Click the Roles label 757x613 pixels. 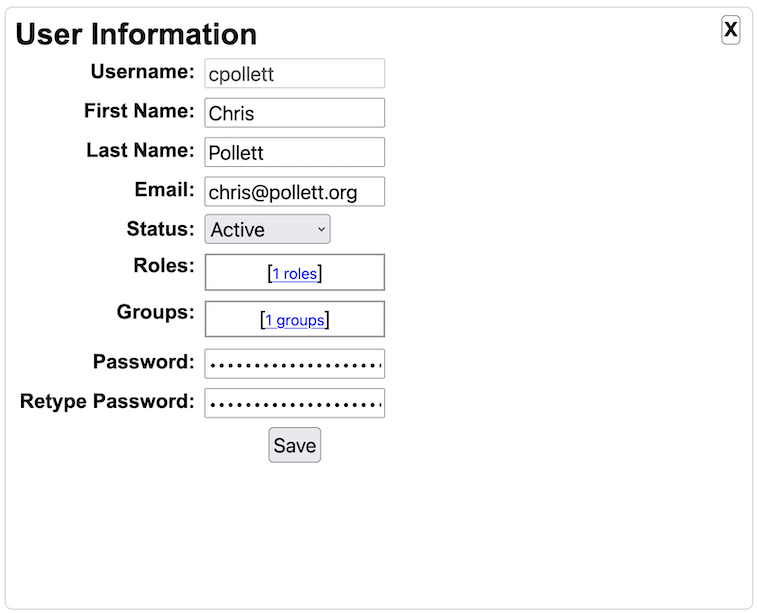[164, 265]
